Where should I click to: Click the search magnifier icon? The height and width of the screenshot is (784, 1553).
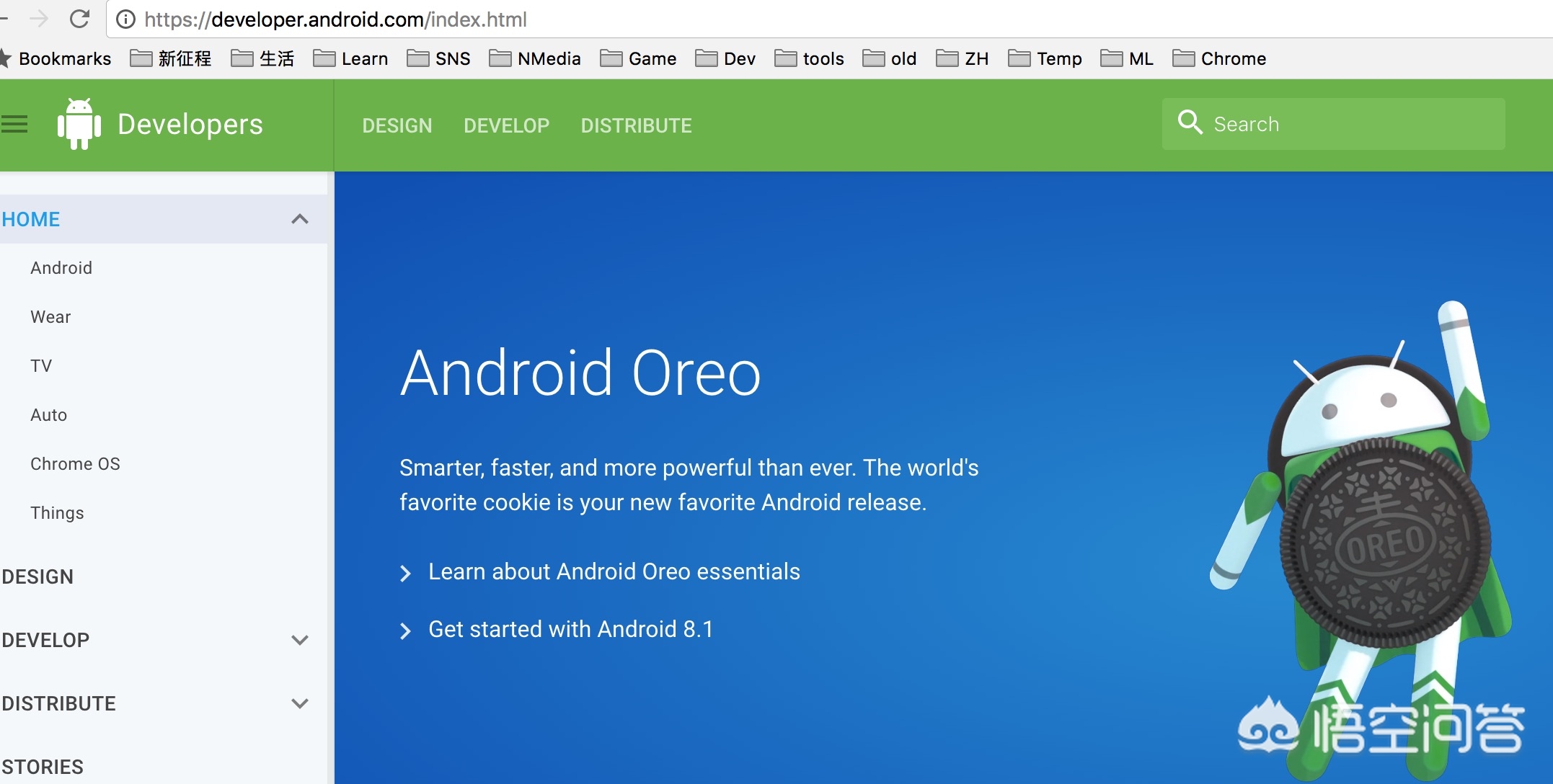click(1190, 122)
